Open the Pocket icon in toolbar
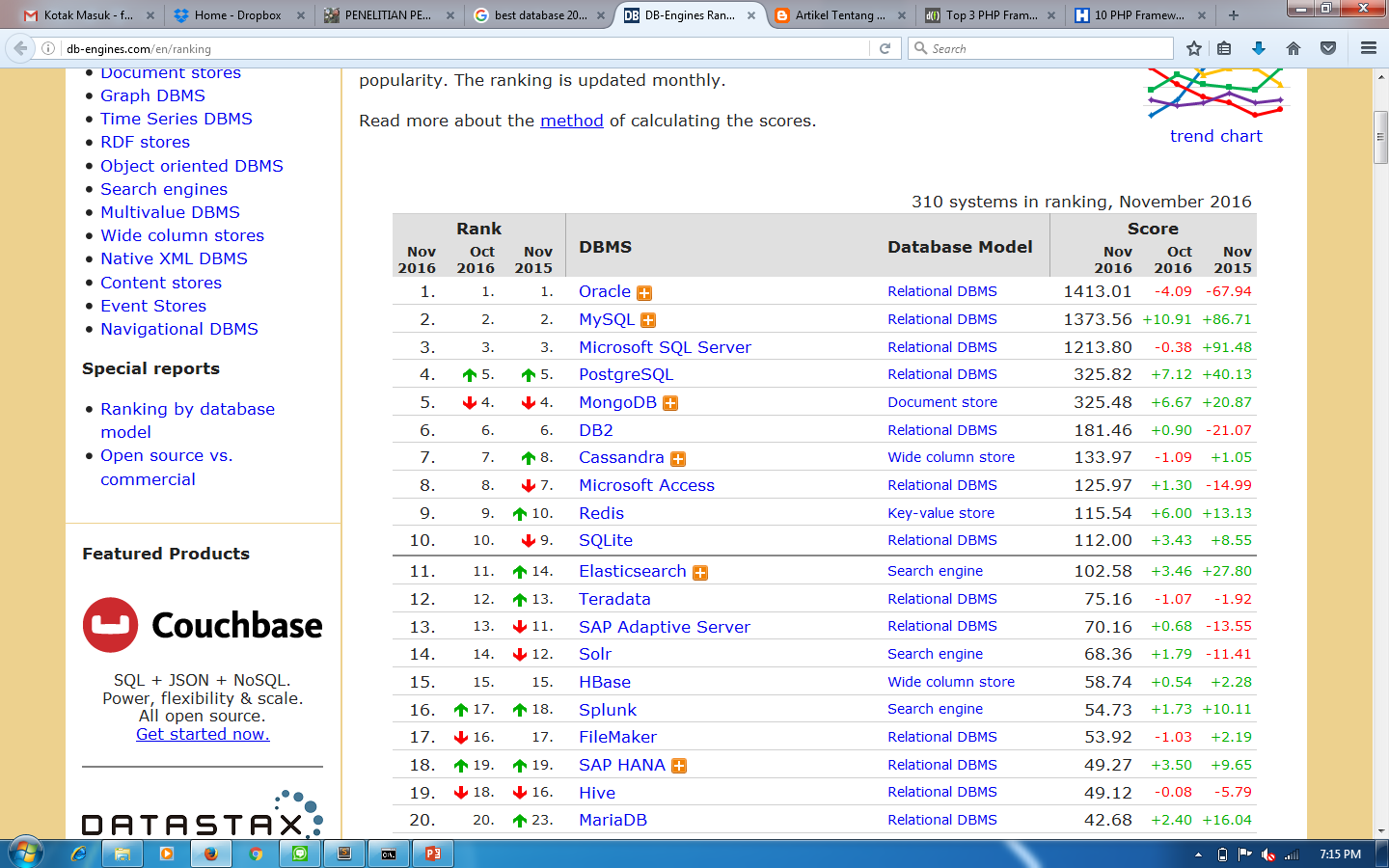The width and height of the screenshot is (1389, 868). (1328, 48)
